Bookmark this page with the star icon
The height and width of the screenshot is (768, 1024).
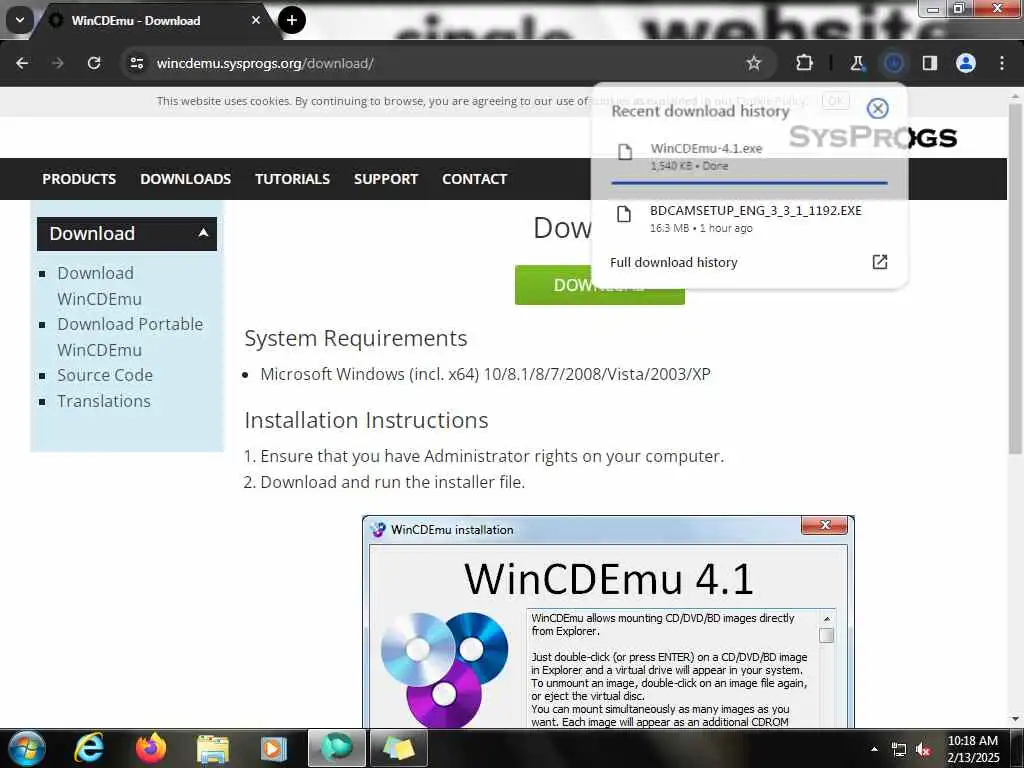point(754,63)
